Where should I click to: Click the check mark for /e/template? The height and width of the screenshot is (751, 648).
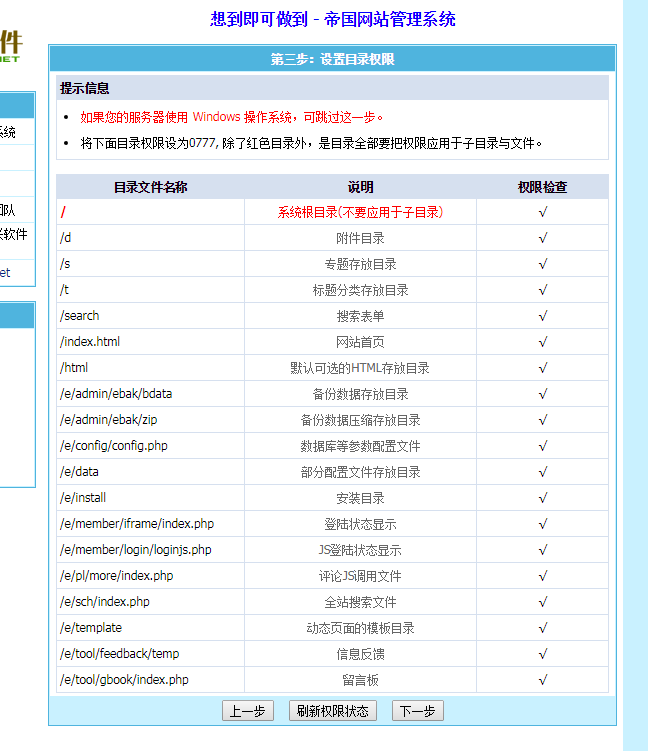[x=542, y=628]
